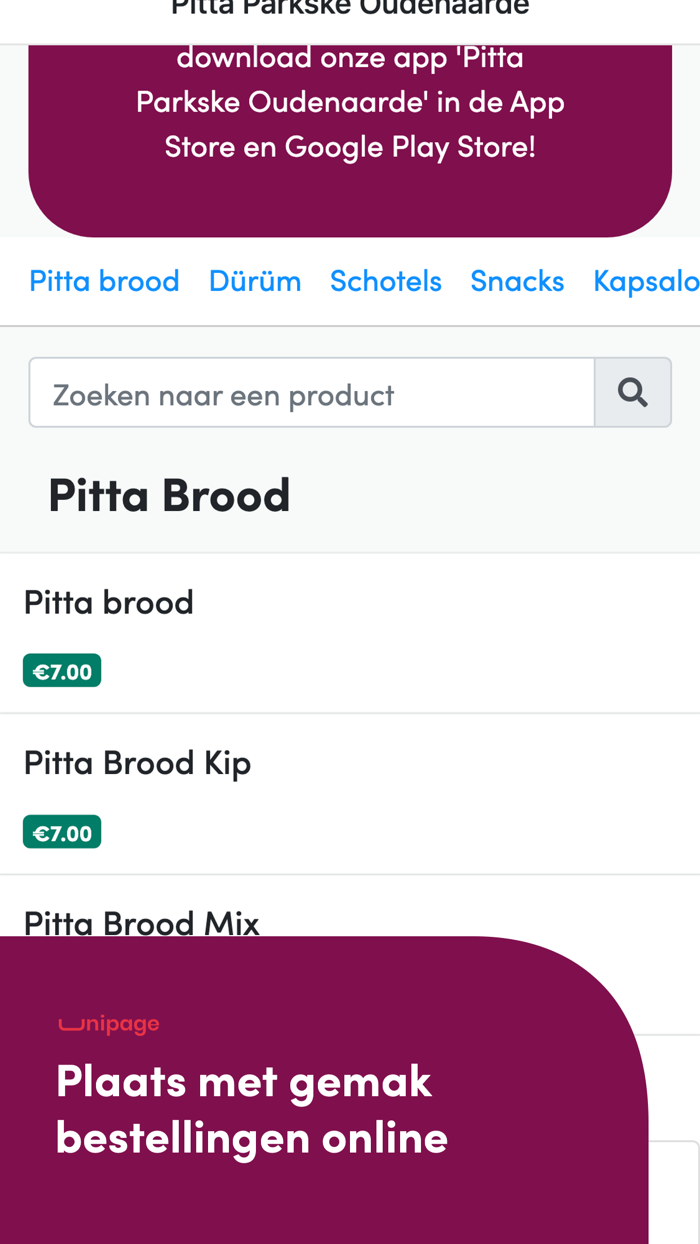Click the restaurant name 'Pitta Parkske Oudenaarde'
Image resolution: width=700 pixels, height=1244 pixels.
pyautogui.click(x=350, y=8)
